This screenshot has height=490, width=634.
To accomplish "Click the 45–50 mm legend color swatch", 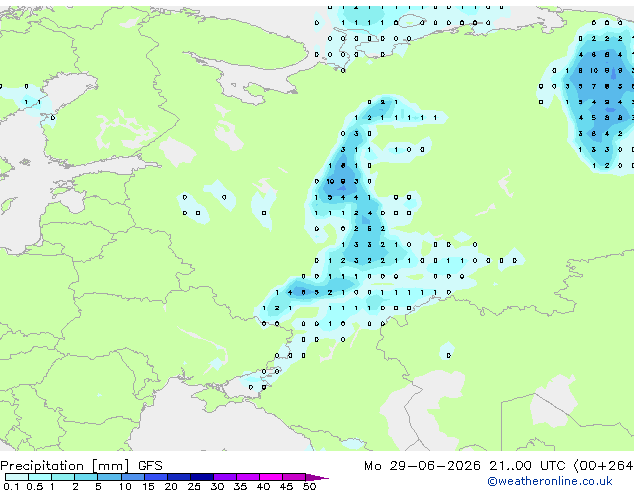I will point(294,477).
